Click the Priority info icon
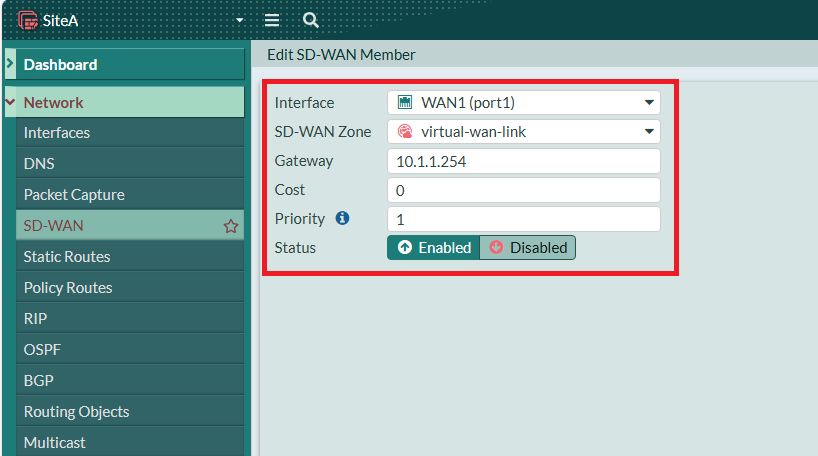818x456 pixels. click(342, 218)
